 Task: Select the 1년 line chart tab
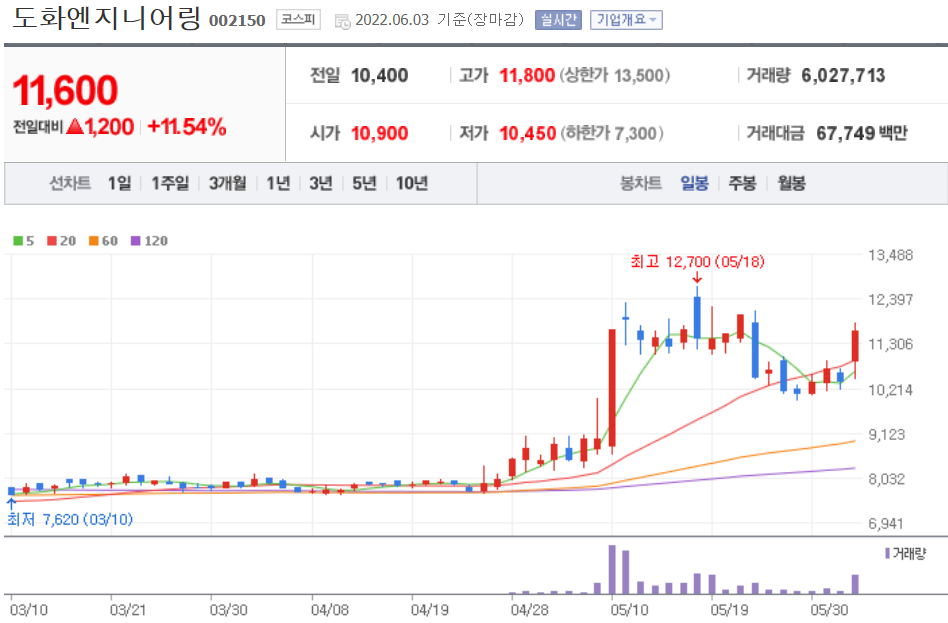pyautogui.click(x=278, y=183)
